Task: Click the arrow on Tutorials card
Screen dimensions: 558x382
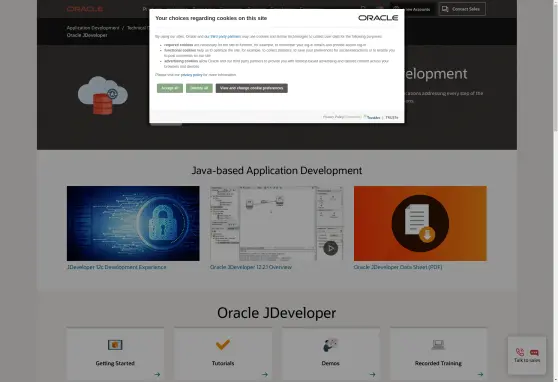Action: pos(265,374)
